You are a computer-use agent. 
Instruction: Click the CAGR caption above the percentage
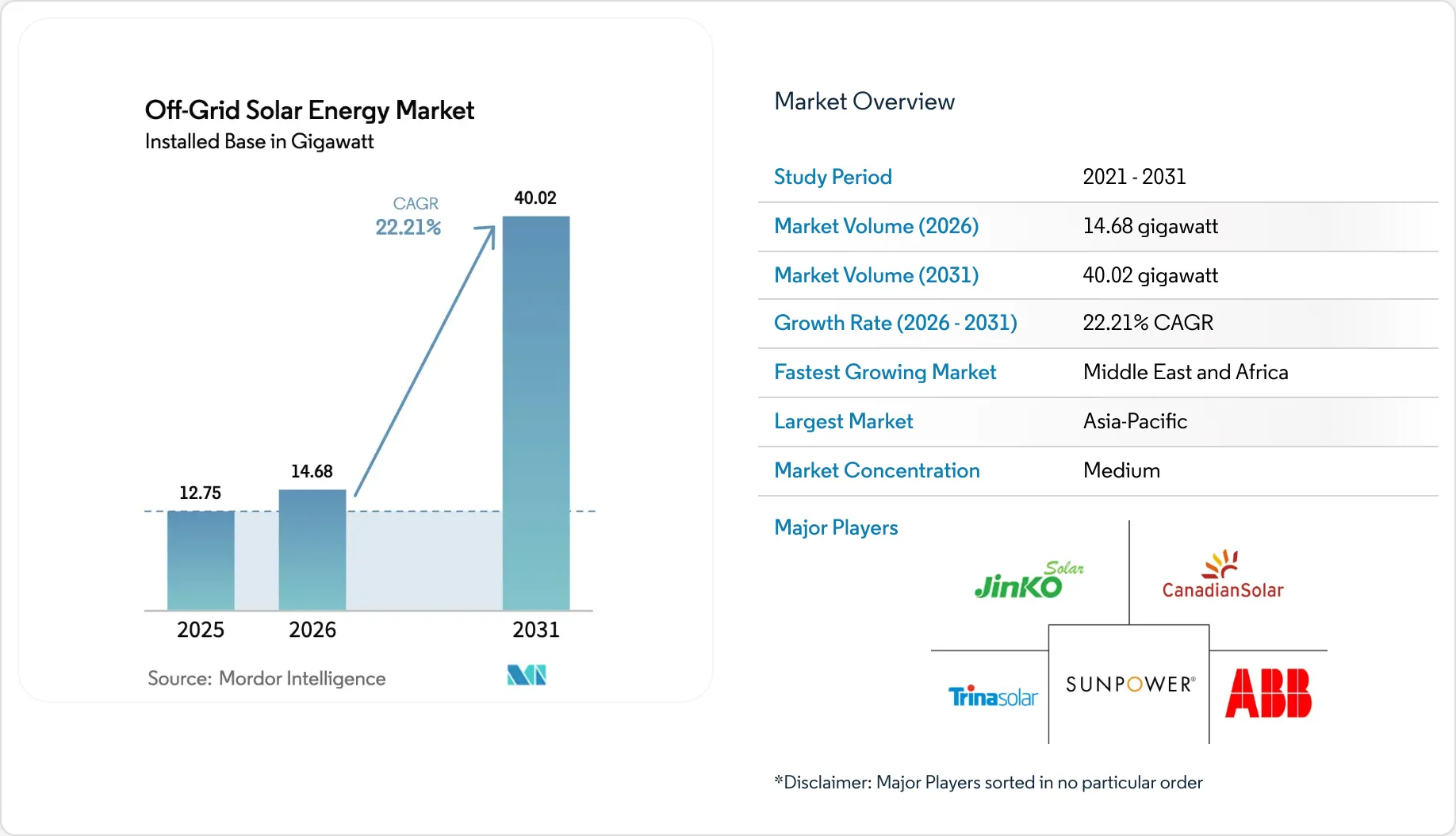point(416,204)
